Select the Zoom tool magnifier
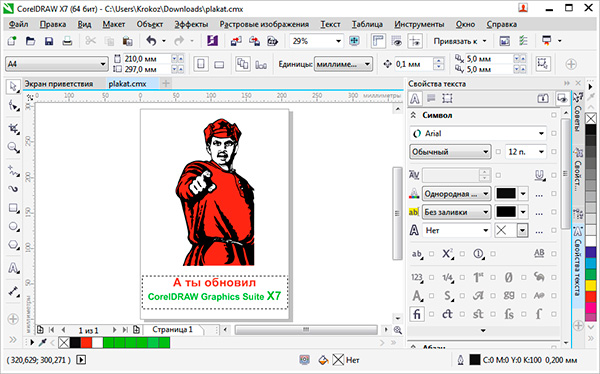The width and height of the screenshot is (600, 374). coord(13,147)
